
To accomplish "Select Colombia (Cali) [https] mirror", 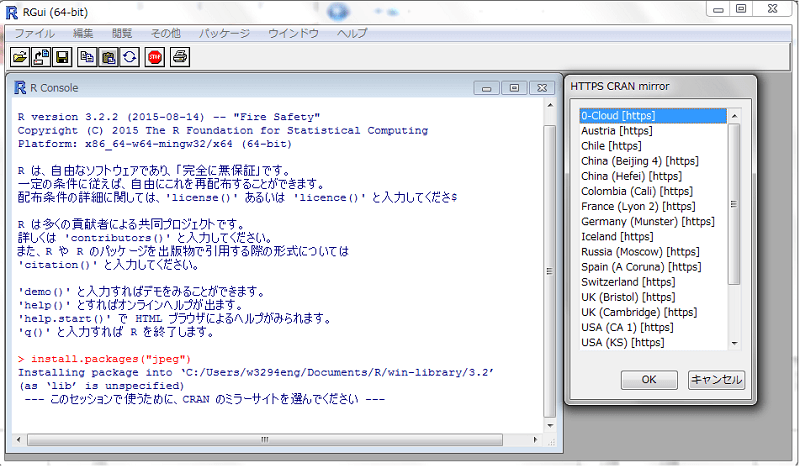I will (653, 191).
